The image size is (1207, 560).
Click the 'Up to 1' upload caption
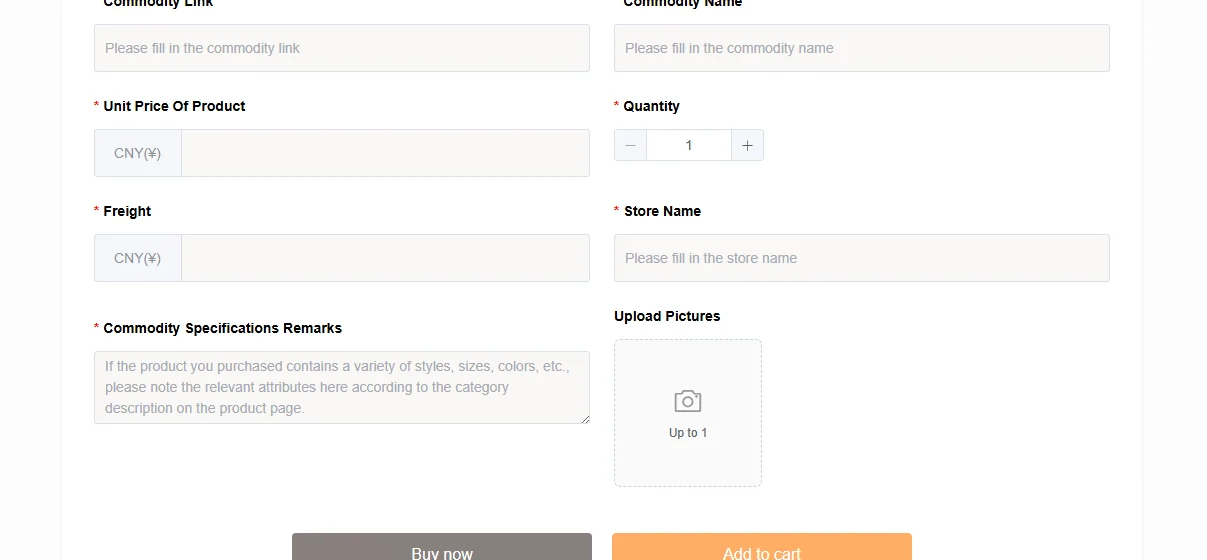(x=688, y=433)
